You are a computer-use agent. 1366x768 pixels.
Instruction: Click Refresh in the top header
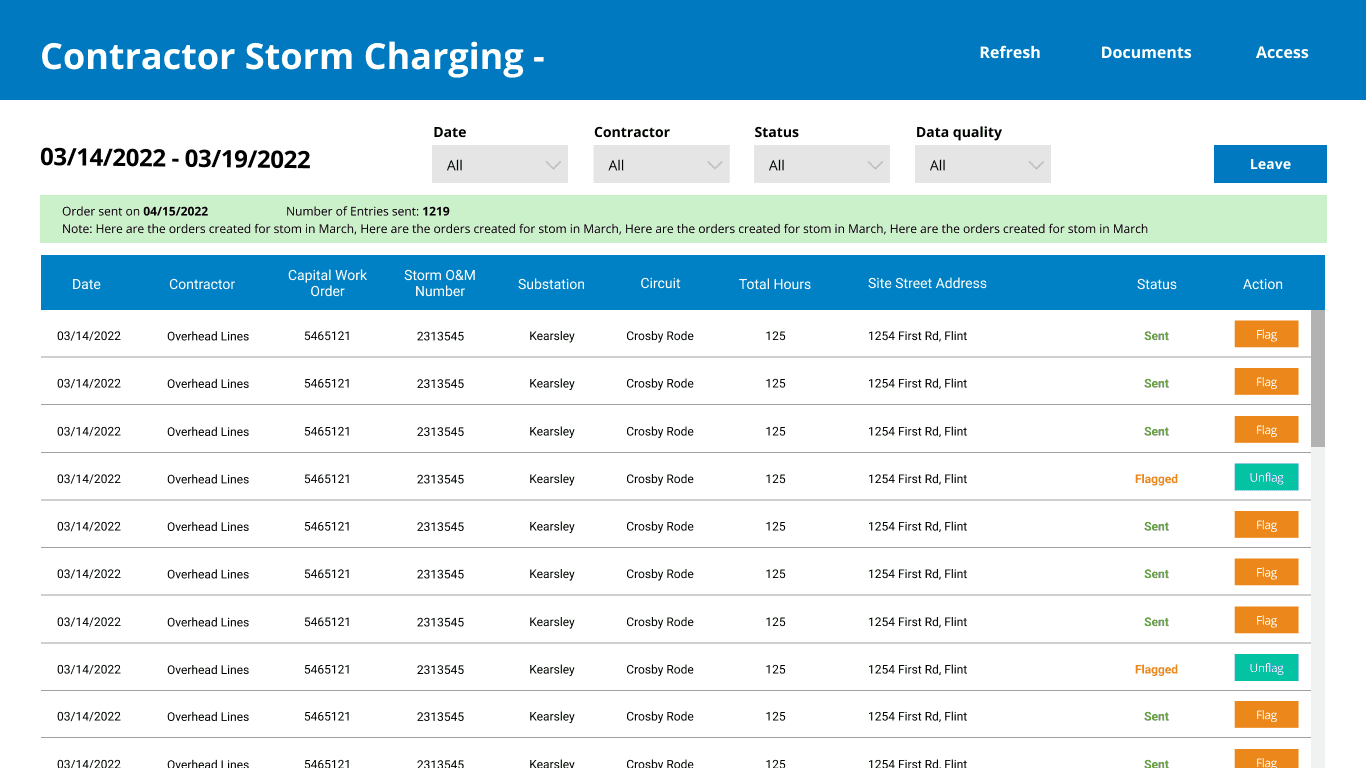coord(1009,52)
